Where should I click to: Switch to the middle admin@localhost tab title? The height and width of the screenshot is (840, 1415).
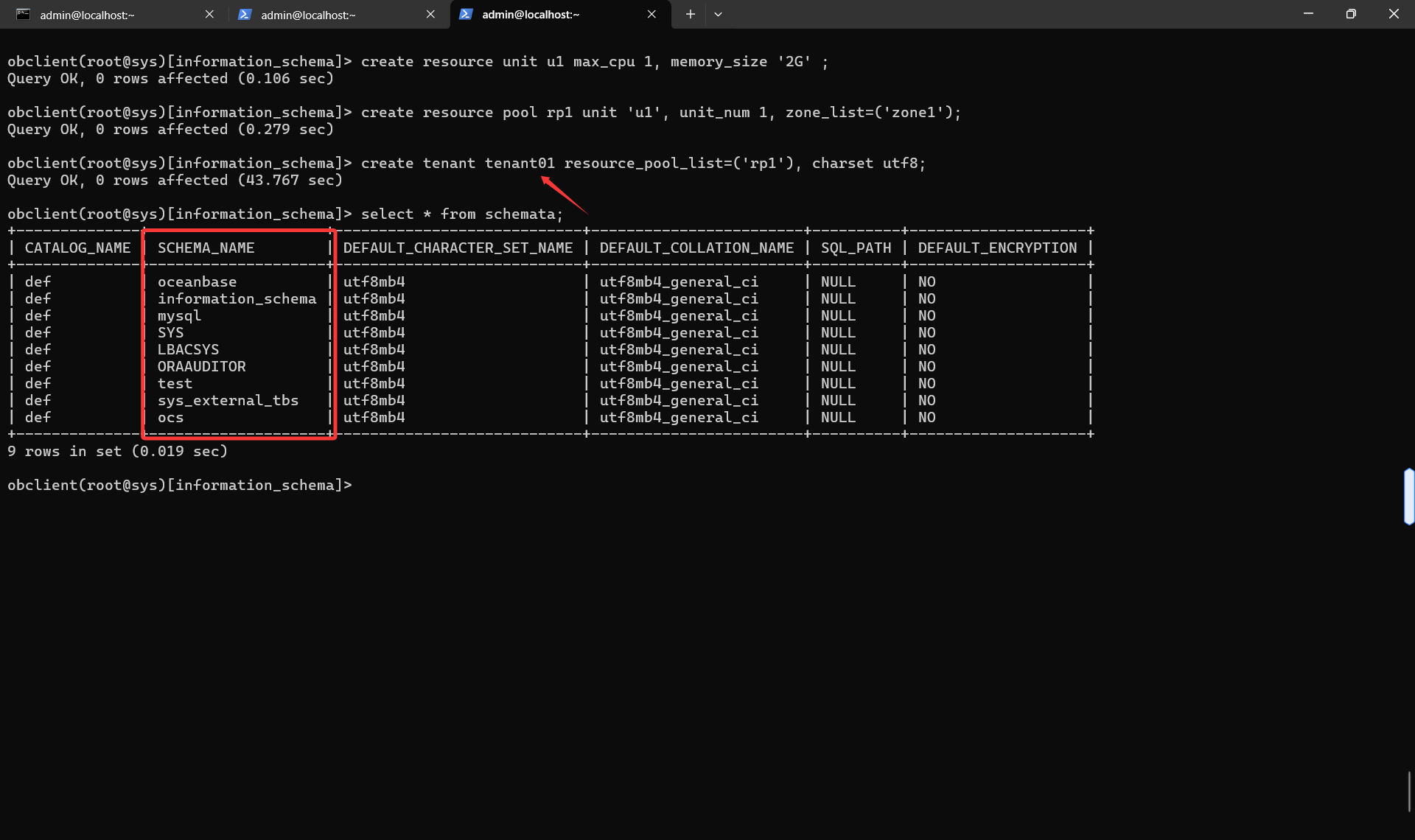pyautogui.click(x=308, y=15)
